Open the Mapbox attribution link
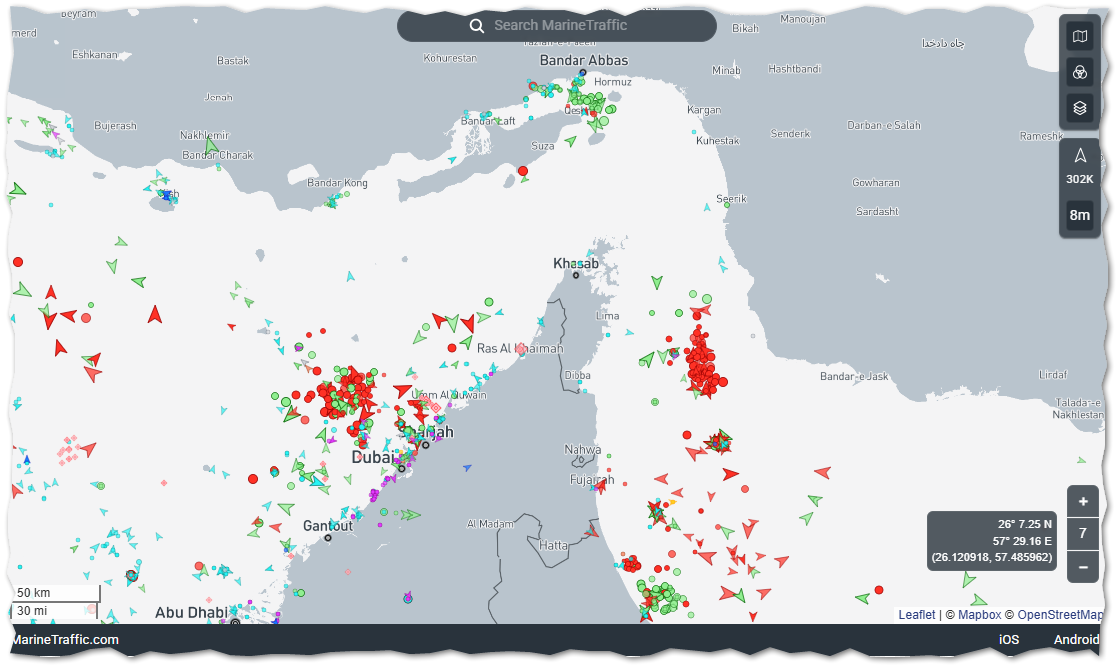Viewport: 1119px width, 667px height. click(979, 615)
